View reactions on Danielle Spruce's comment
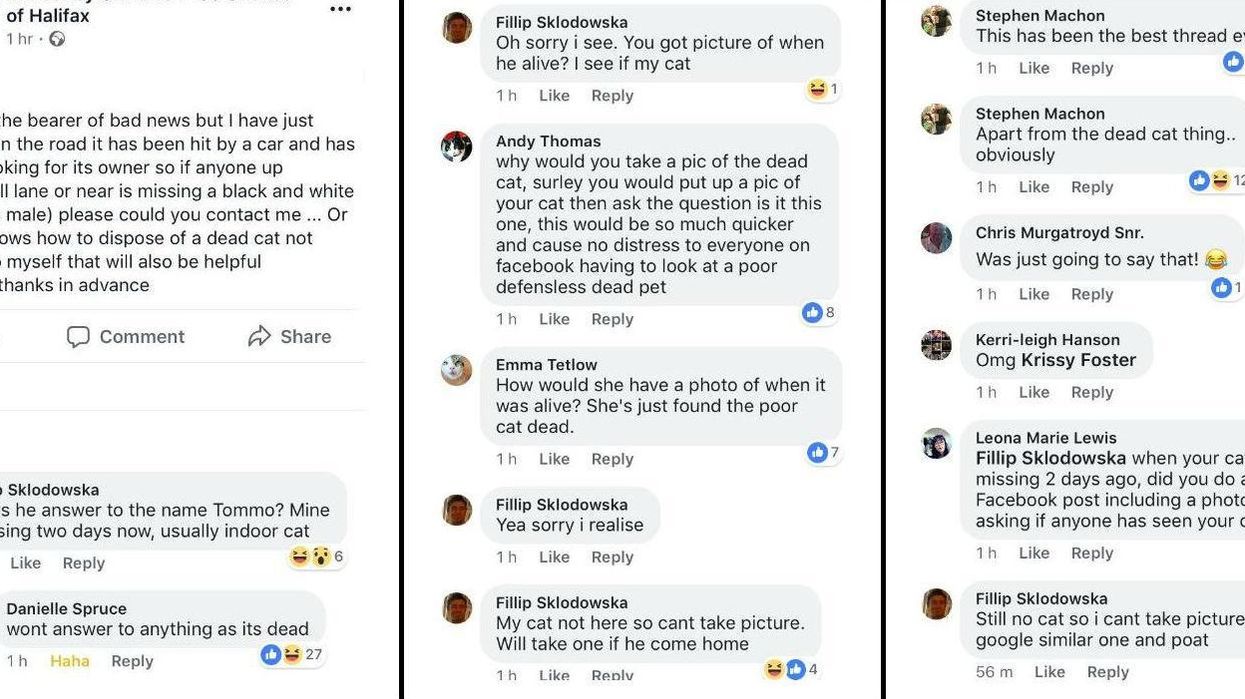Image resolution: width=1245 pixels, height=699 pixels. pos(294,655)
